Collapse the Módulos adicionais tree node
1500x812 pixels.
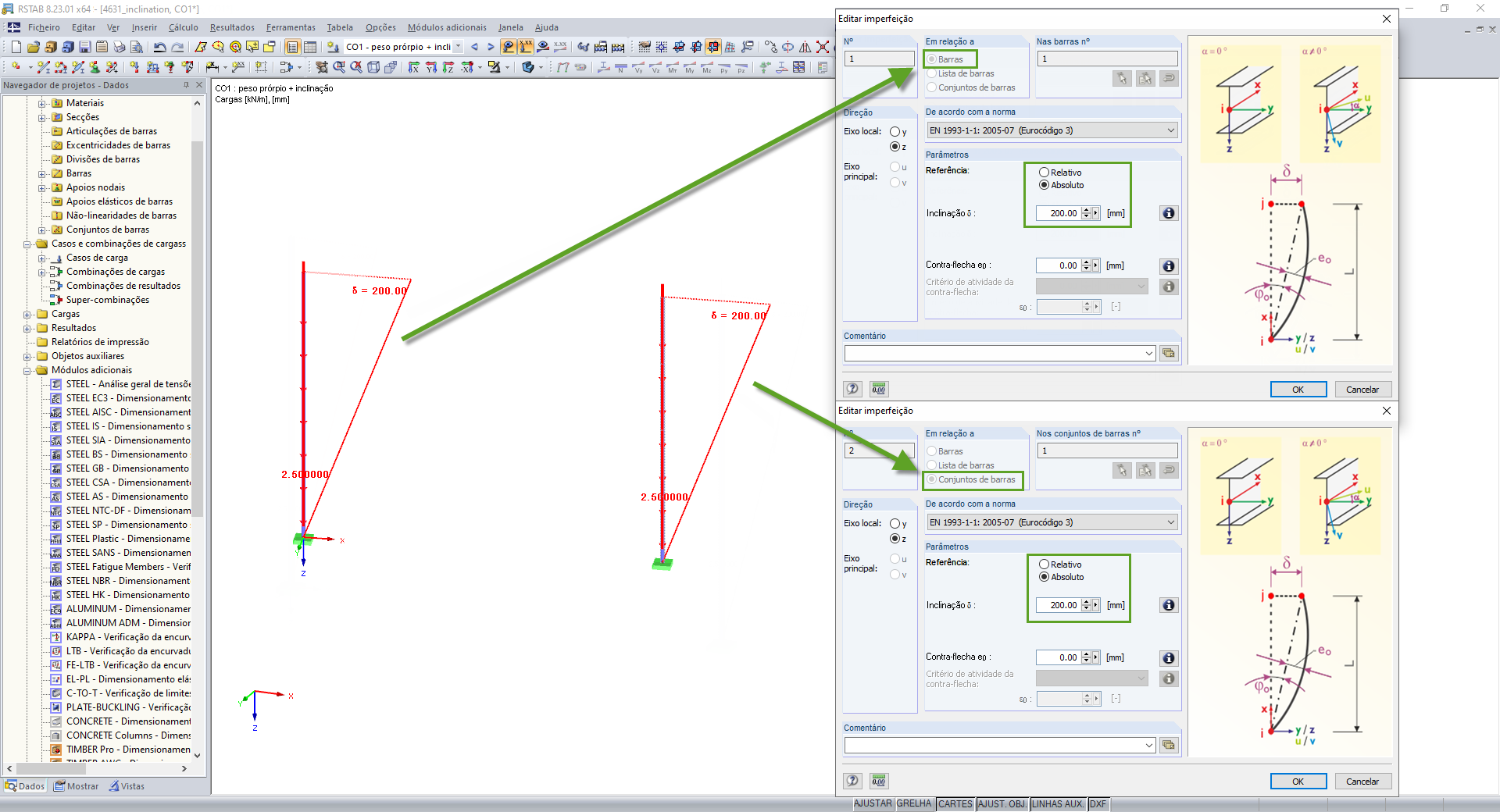[27, 370]
